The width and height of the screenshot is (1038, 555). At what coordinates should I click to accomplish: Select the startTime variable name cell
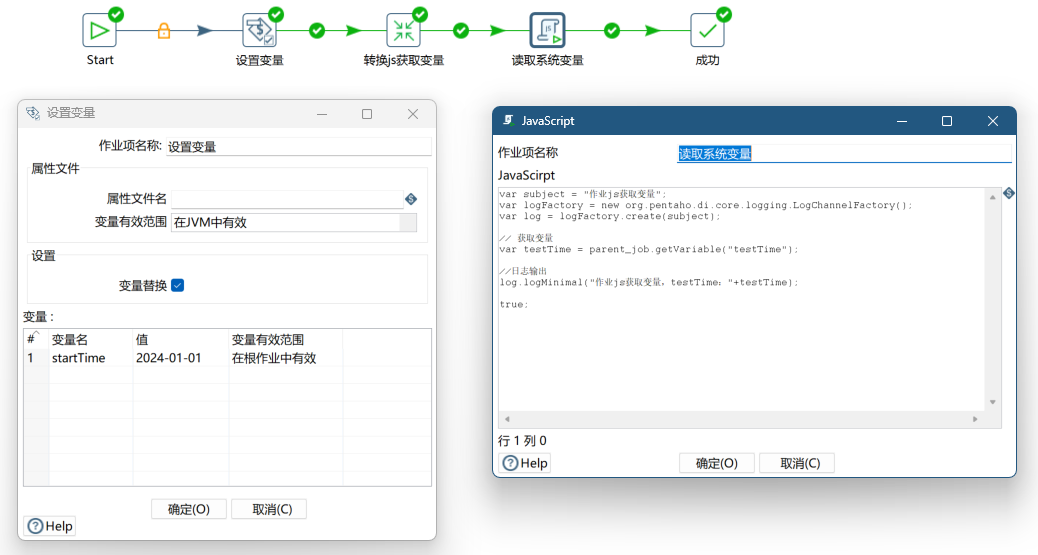coord(91,358)
